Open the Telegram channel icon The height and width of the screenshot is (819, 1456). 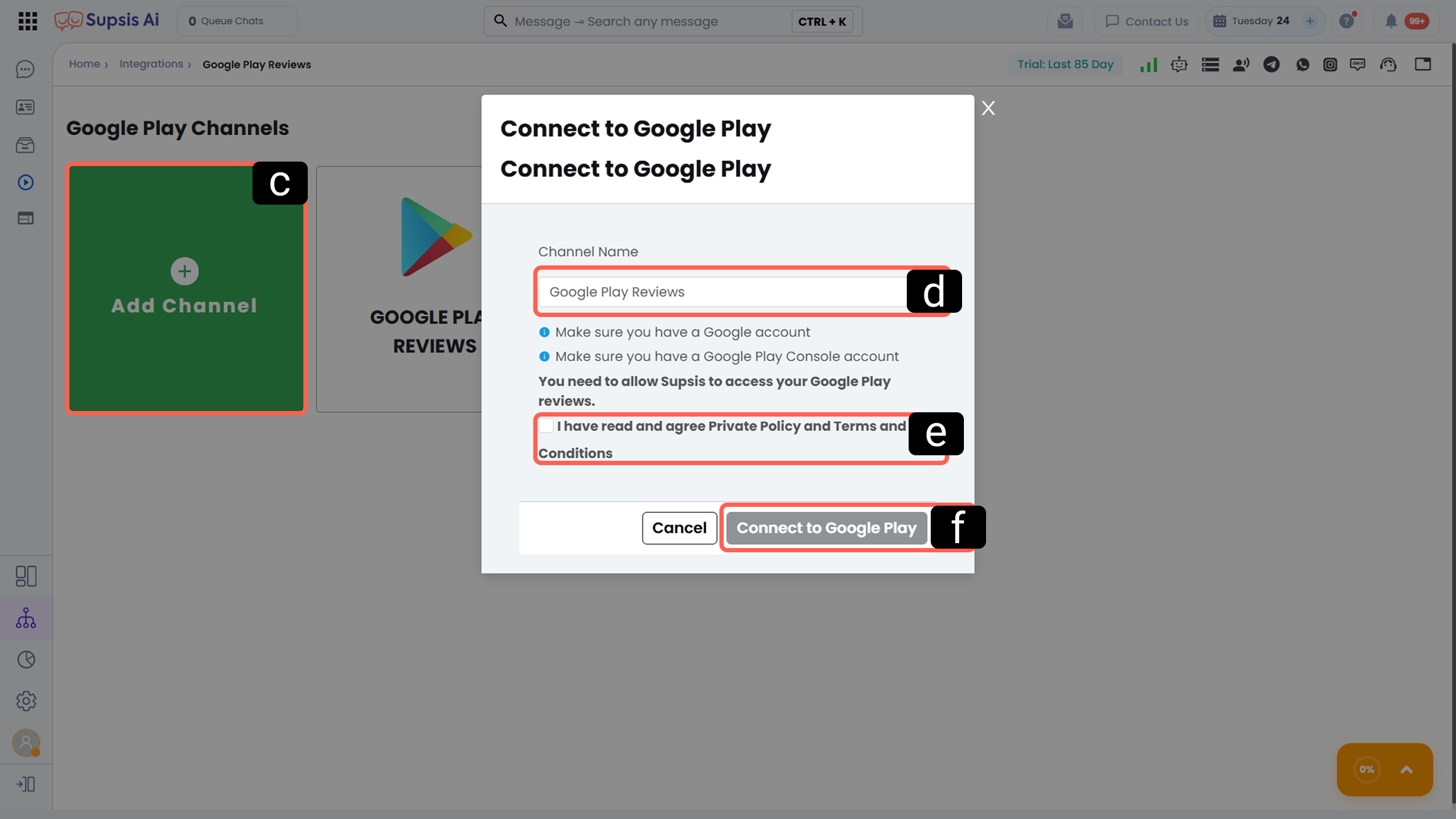(1271, 65)
